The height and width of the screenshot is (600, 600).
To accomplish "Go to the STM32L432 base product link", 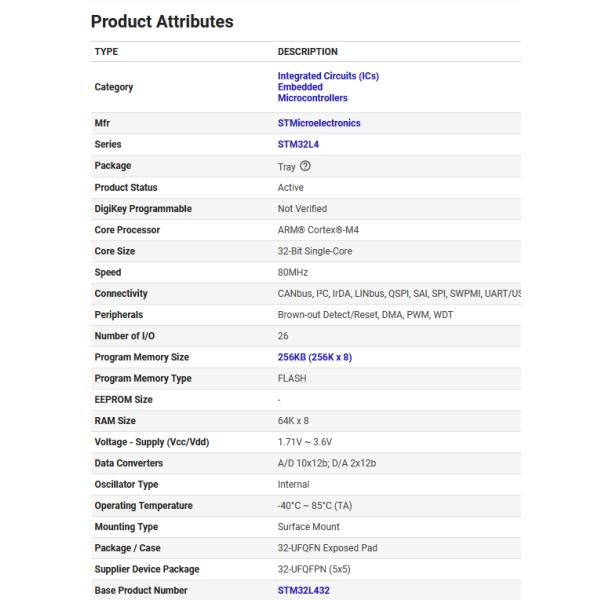I will pyautogui.click(x=303, y=590).
